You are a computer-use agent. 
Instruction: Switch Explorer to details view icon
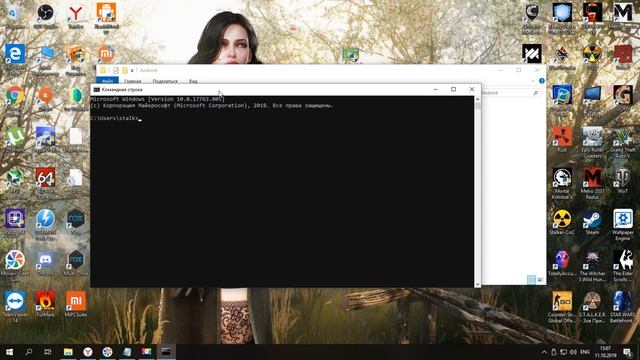531,280
